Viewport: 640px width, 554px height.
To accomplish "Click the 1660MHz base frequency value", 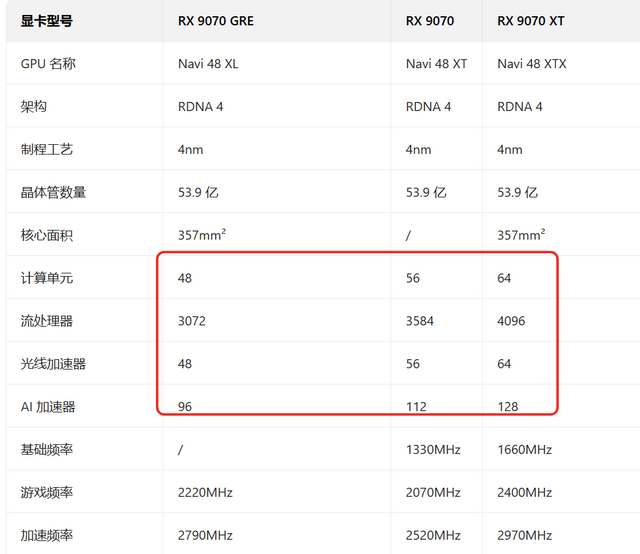I will 524,449.
